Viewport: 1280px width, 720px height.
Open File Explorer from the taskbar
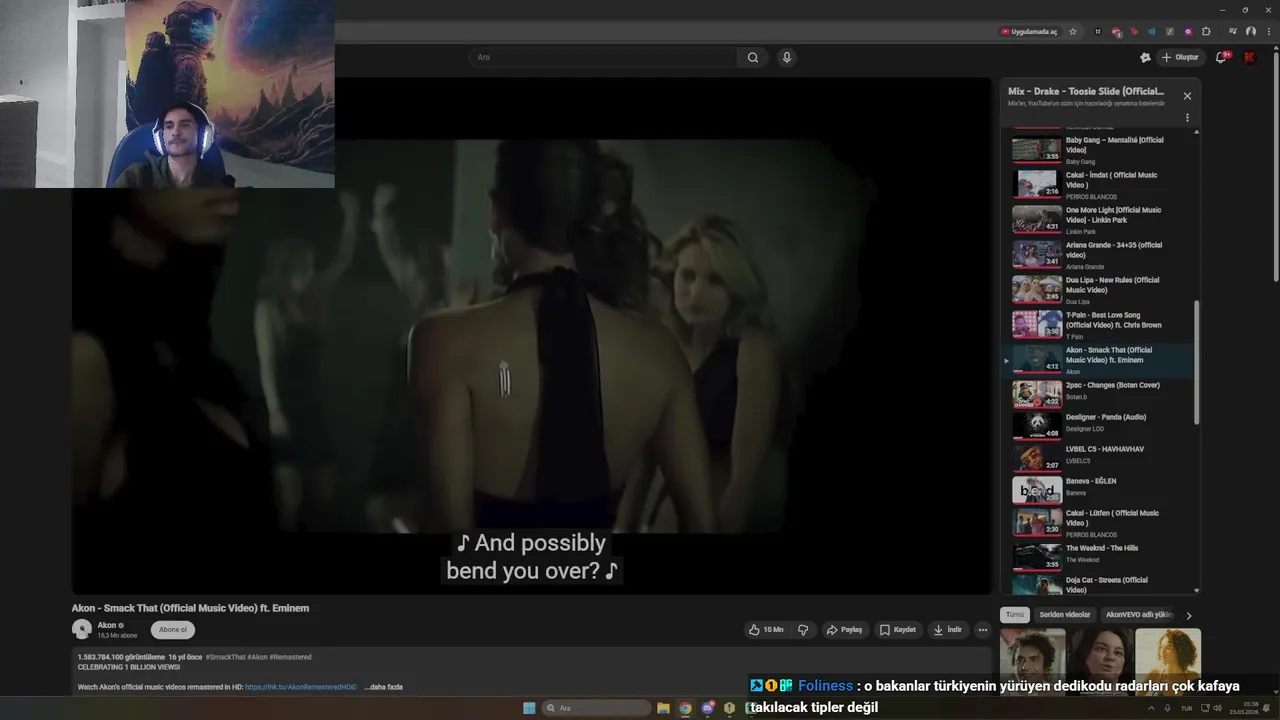tap(663, 708)
